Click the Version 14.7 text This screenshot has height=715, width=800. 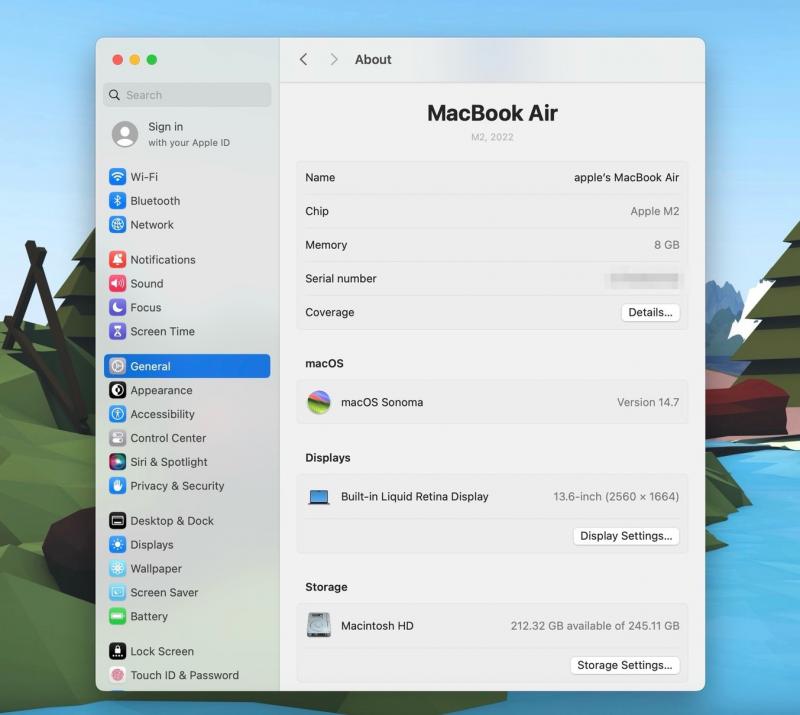coord(648,402)
